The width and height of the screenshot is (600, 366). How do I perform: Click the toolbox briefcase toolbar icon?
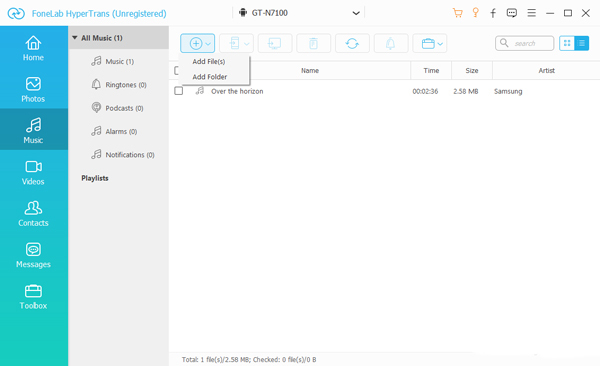(428, 44)
